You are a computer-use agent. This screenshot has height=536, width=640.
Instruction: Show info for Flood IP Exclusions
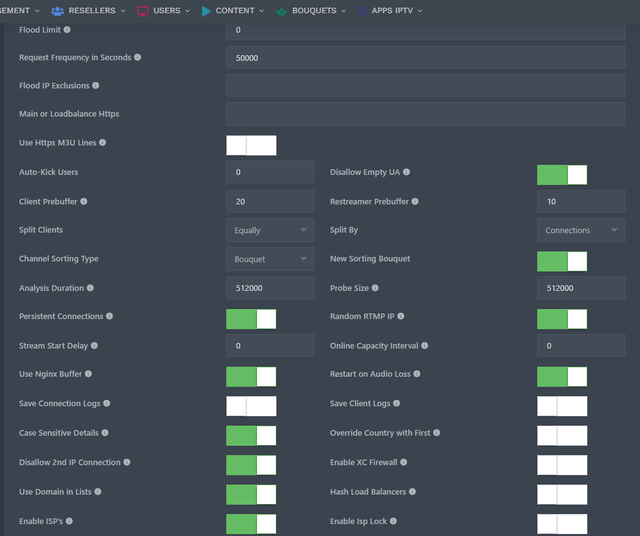click(96, 86)
